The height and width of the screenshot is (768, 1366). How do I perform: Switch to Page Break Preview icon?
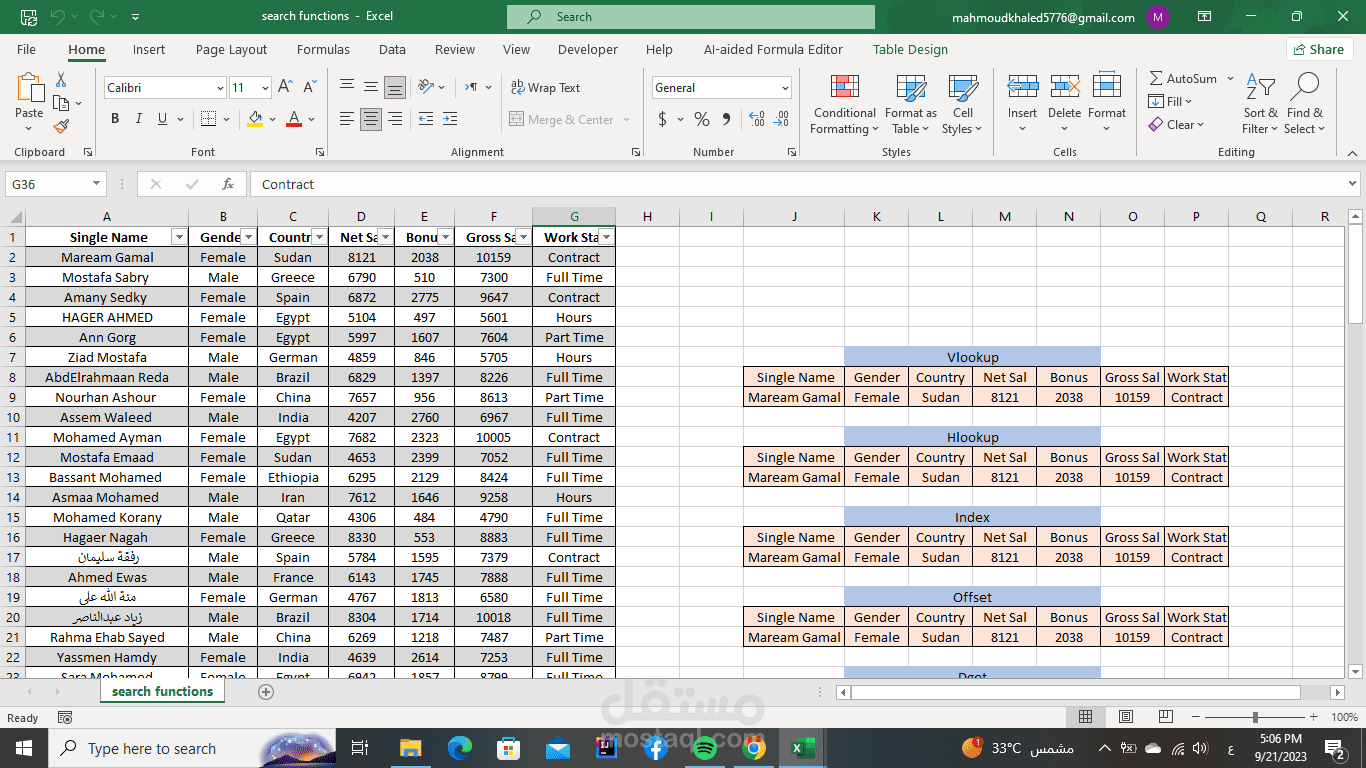[1165, 717]
